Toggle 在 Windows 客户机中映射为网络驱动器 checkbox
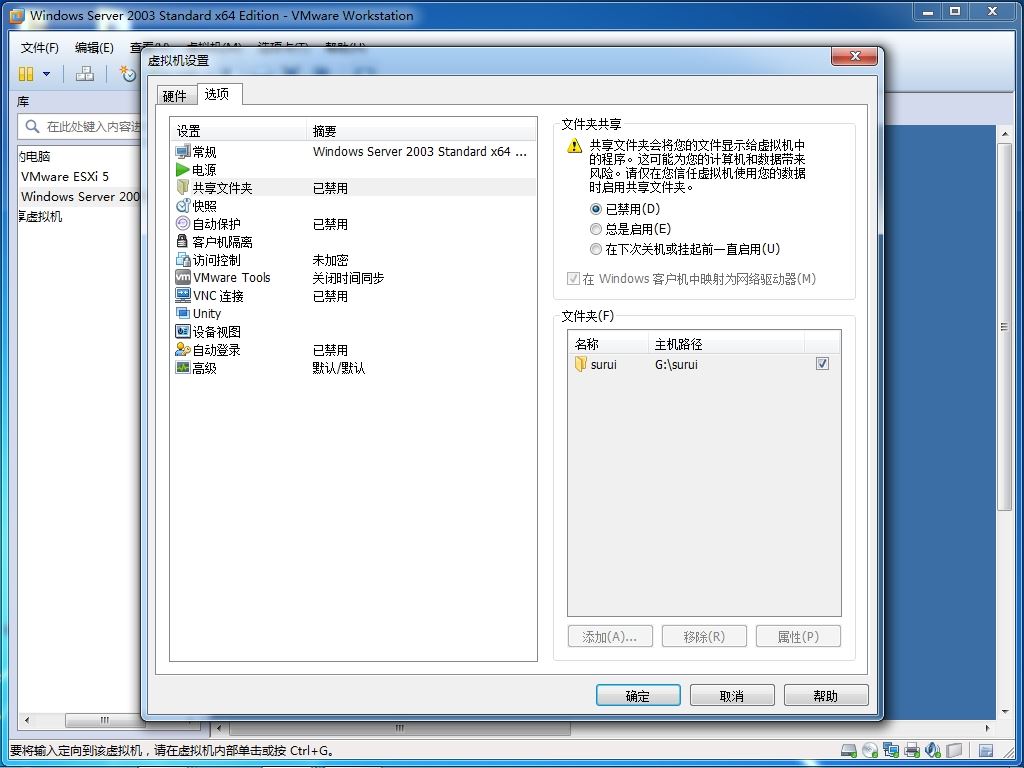Viewport: 1024px width, 768px height. (x=573, y=279)
